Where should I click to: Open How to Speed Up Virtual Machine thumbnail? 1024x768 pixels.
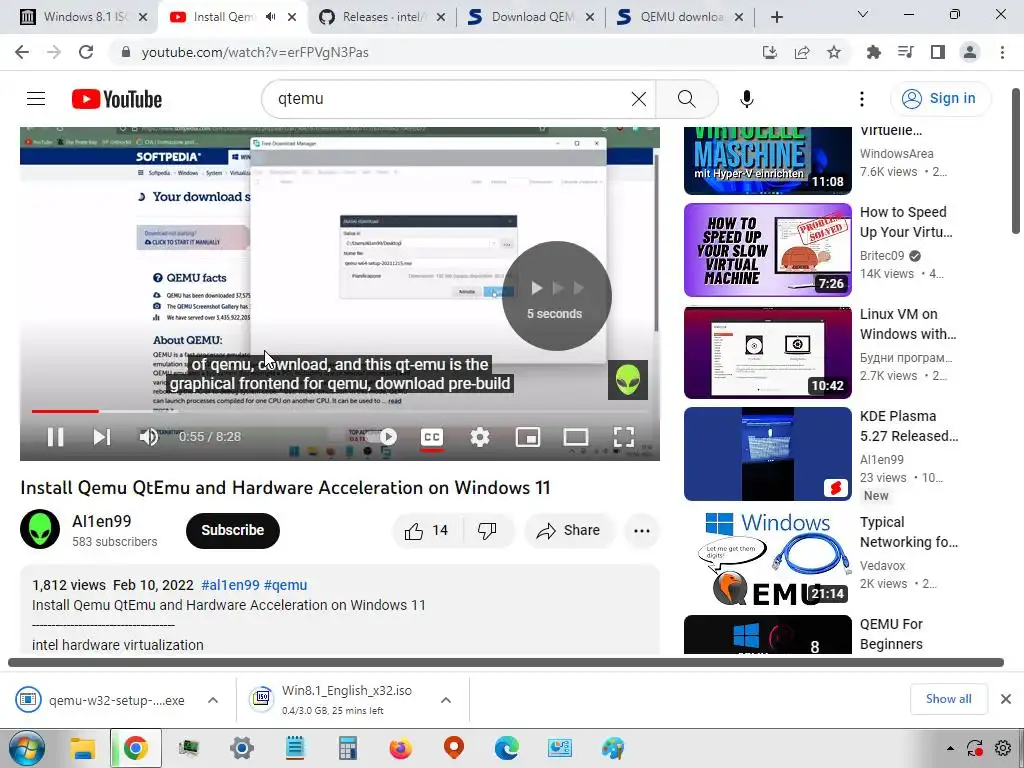tap(767, 250)
